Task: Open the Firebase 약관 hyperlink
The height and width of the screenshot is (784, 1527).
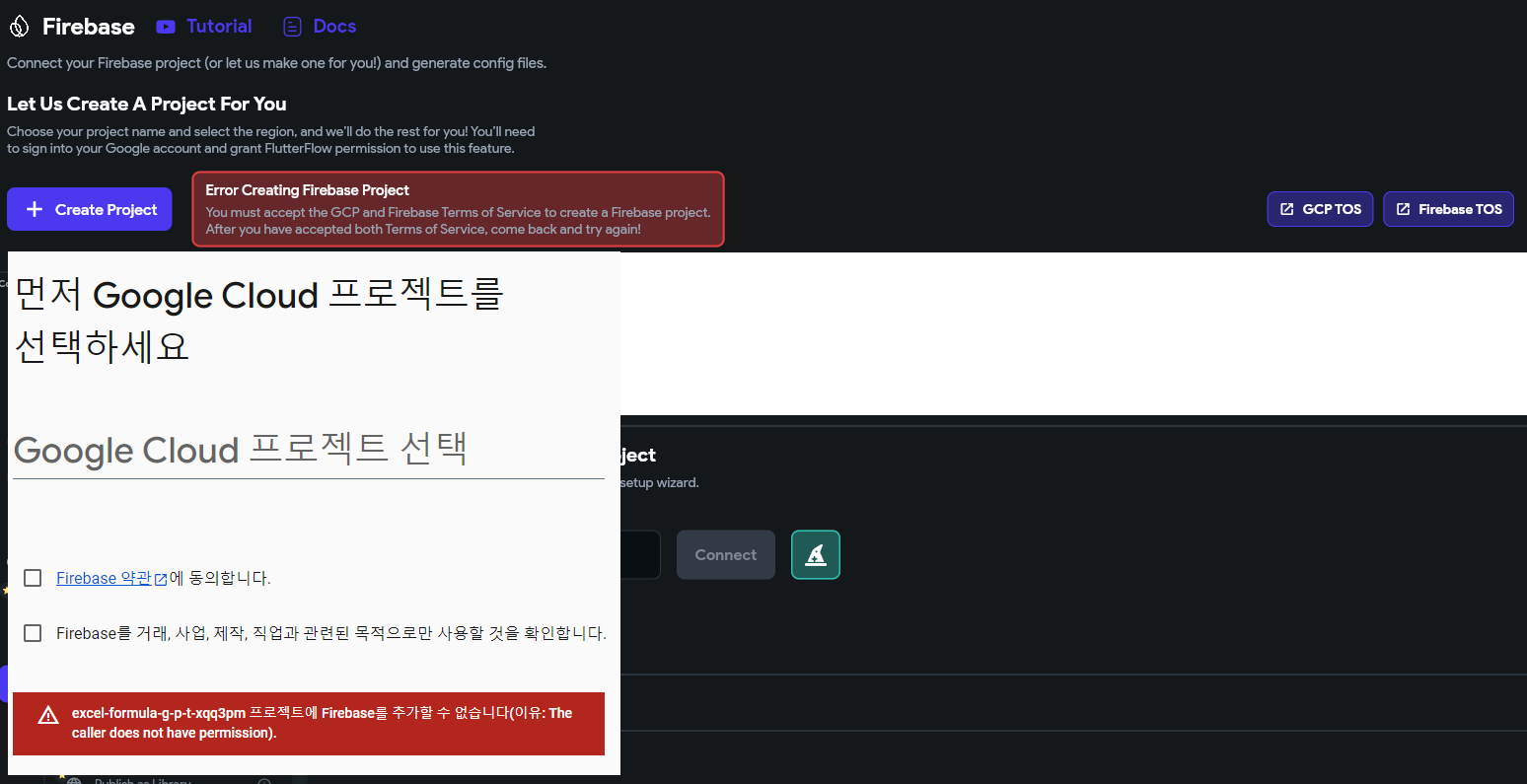Action: (104, 578)
